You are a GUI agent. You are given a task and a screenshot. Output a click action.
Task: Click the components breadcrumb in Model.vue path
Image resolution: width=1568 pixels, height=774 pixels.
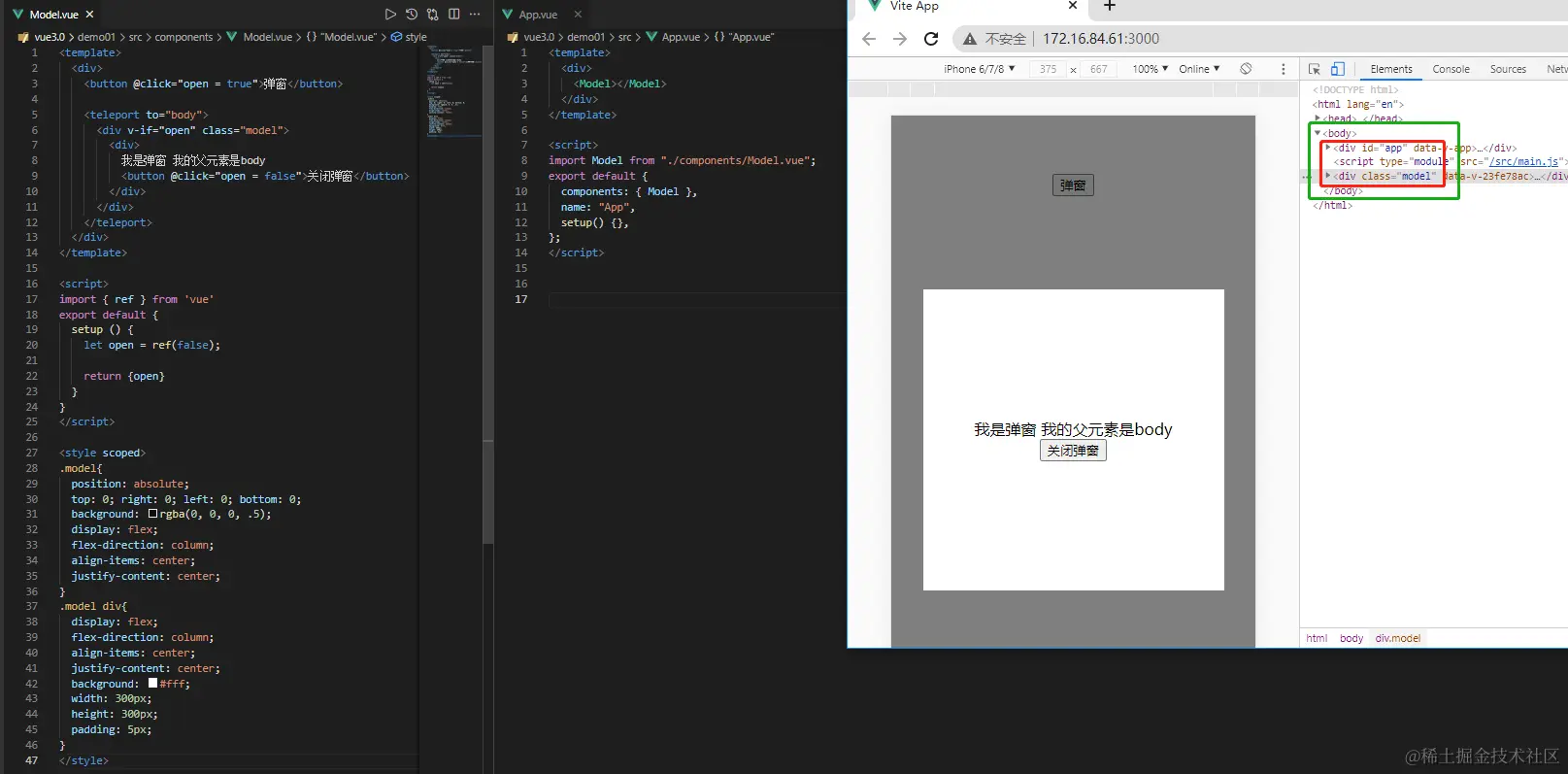tap(183, 37)
